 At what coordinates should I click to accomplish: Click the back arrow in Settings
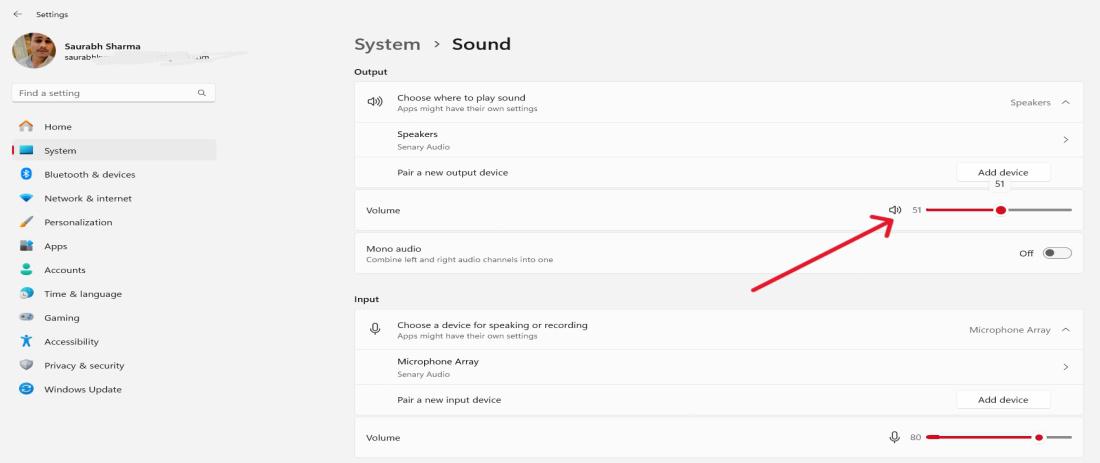(x=19, y=14)
